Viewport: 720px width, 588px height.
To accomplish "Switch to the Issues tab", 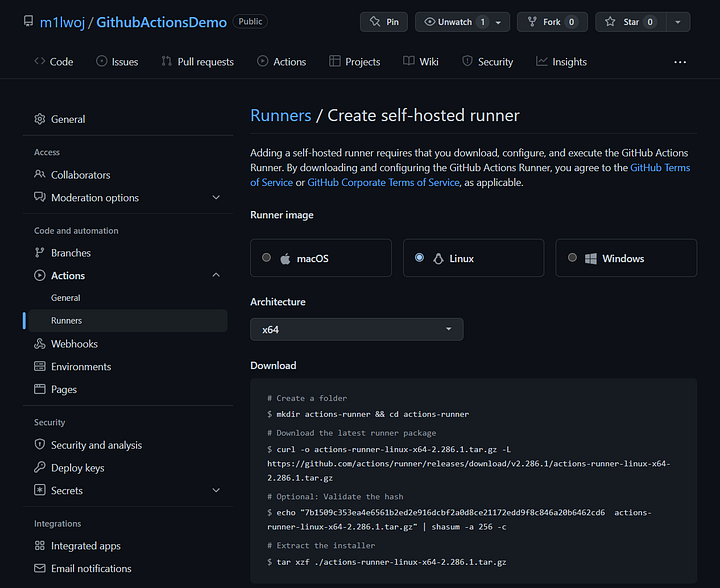I will coord(117,62).
